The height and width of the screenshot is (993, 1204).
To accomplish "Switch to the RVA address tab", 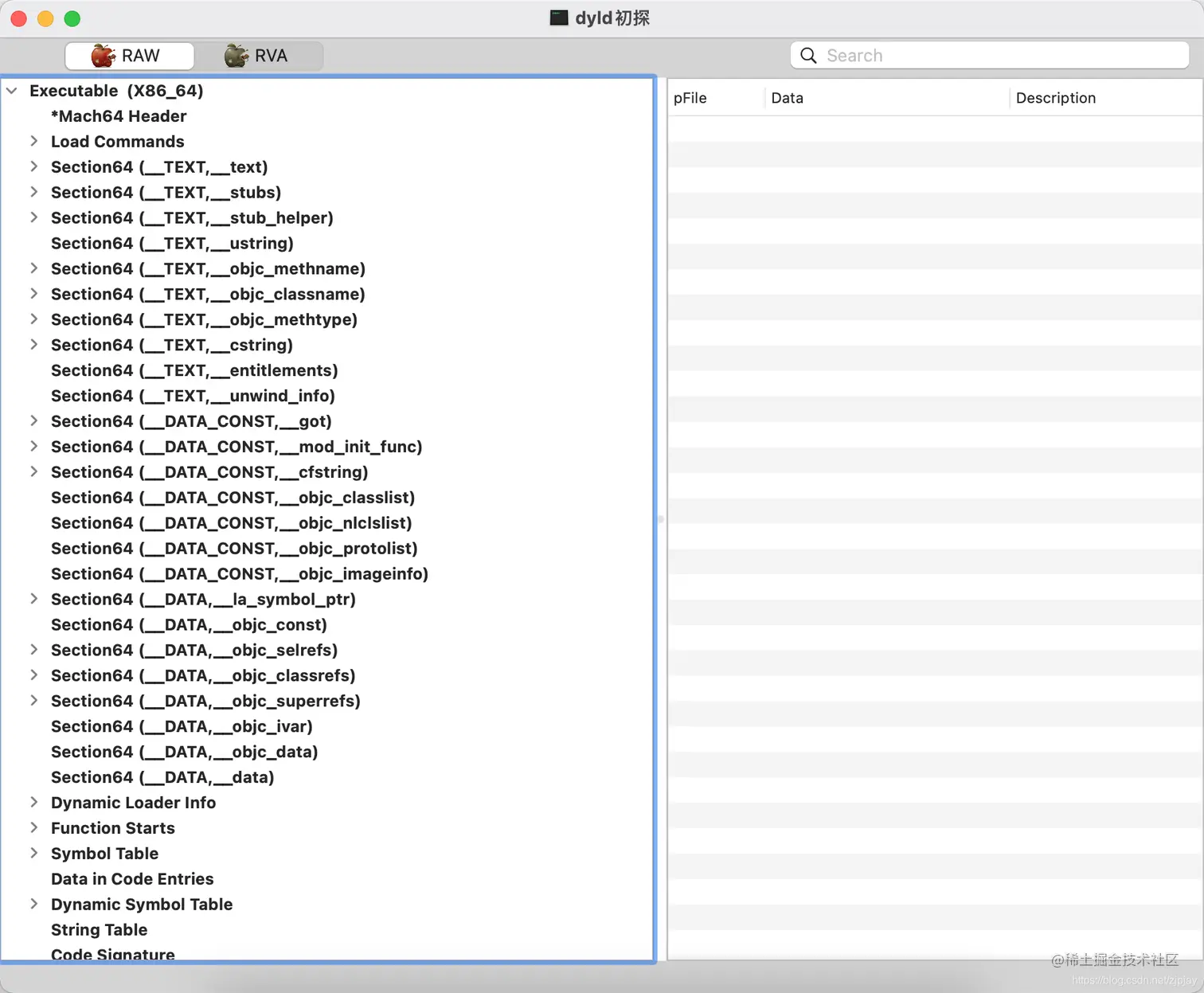I will [258, 56].
